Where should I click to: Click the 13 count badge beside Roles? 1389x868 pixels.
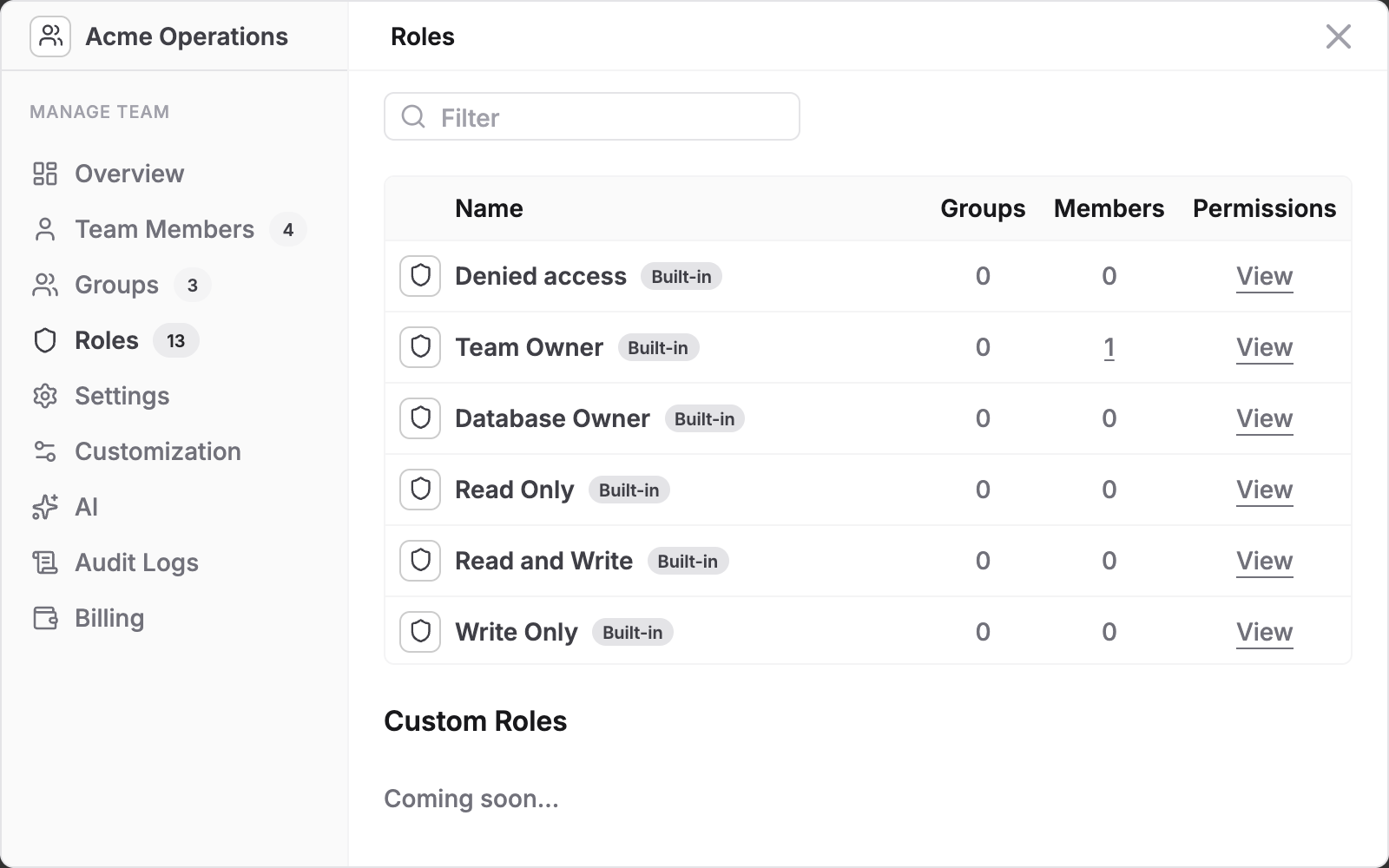point(176,340)
